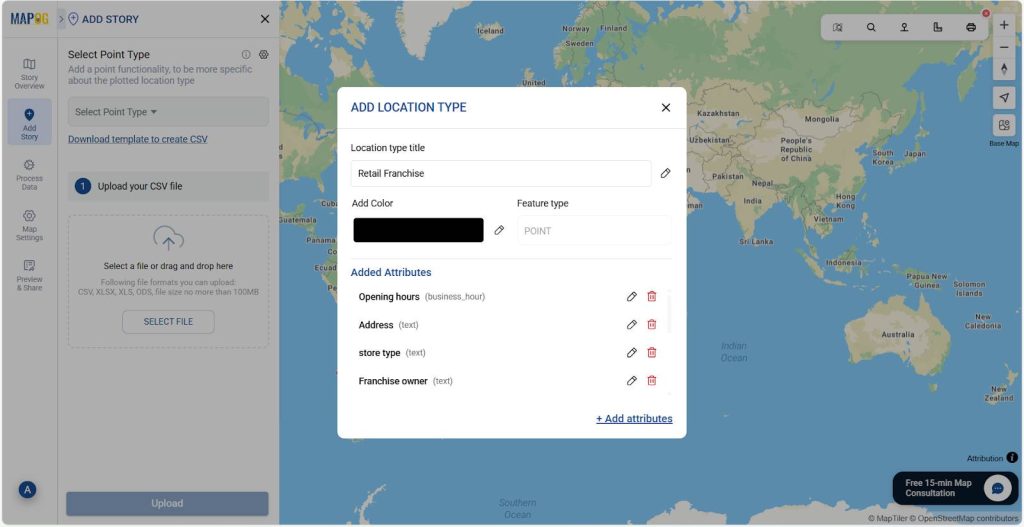This screenshot has width=1024, height=527.
Task: Edit the store type attribute
Action: tap(632, 353)
